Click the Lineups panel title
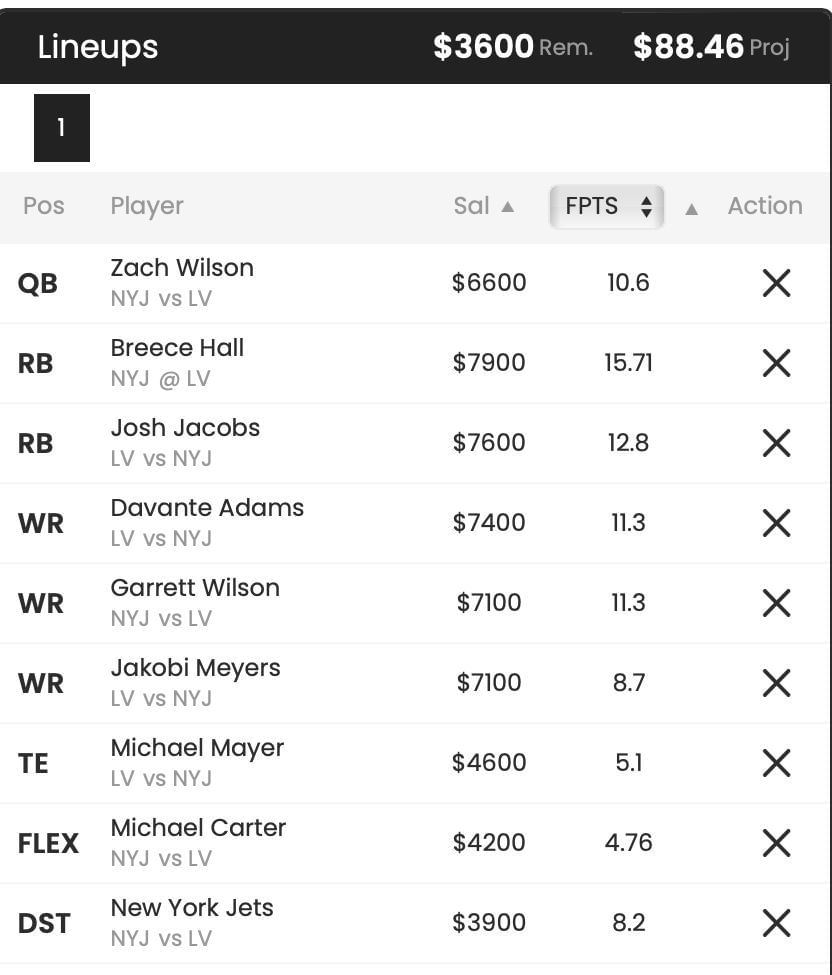 [x=98, y=47]
